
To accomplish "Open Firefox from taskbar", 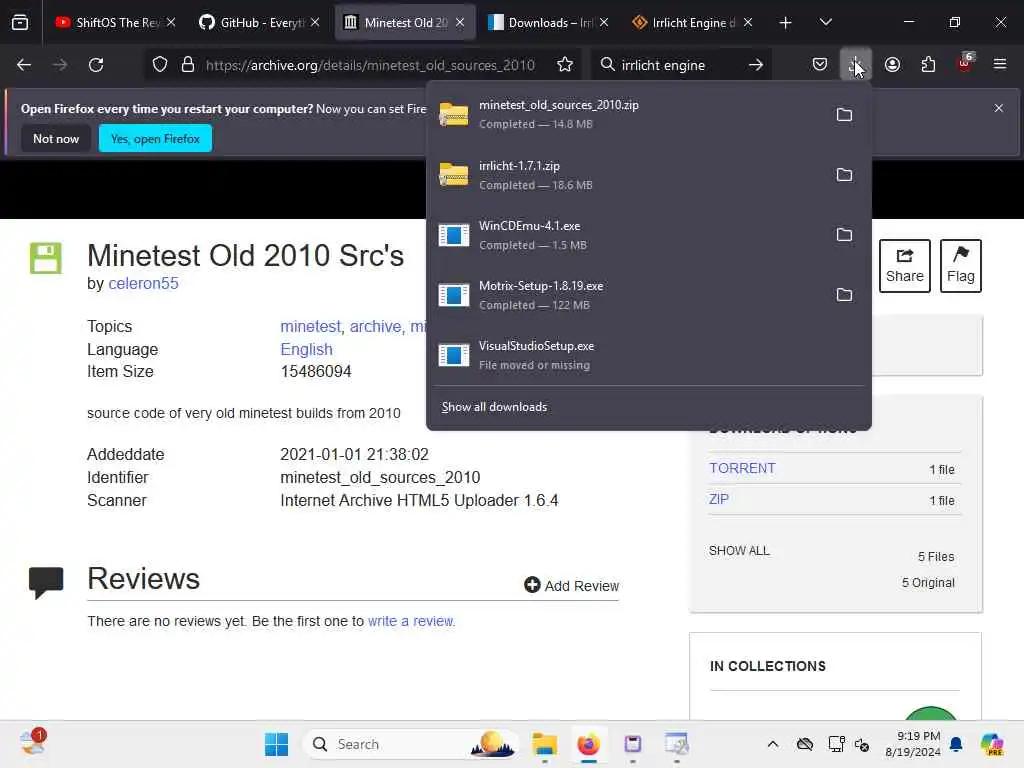I will [588, 744].
